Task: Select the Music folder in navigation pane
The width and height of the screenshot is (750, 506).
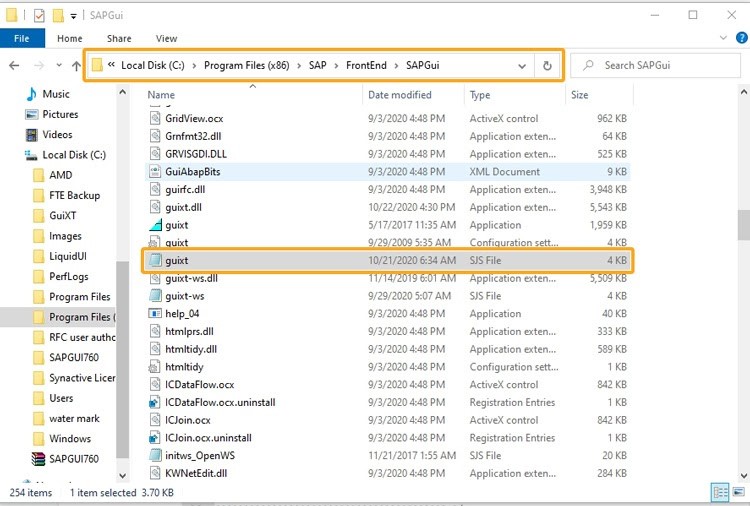Action: [55, 94]
